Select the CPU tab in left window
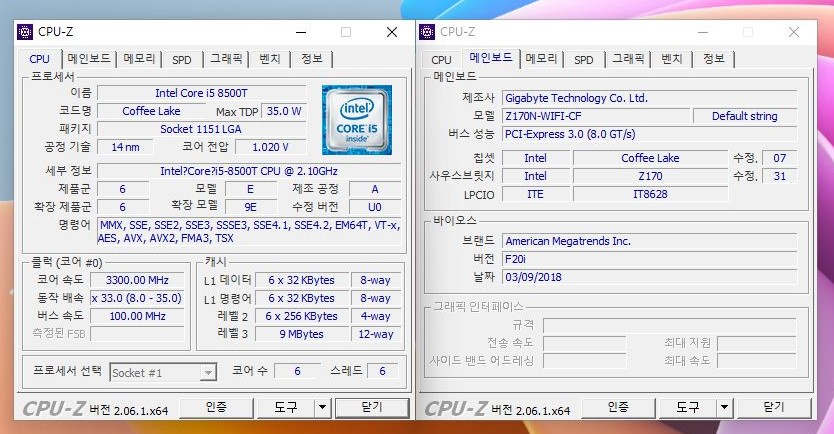Viewport: 834px width, 434px height. pos(39,59)
